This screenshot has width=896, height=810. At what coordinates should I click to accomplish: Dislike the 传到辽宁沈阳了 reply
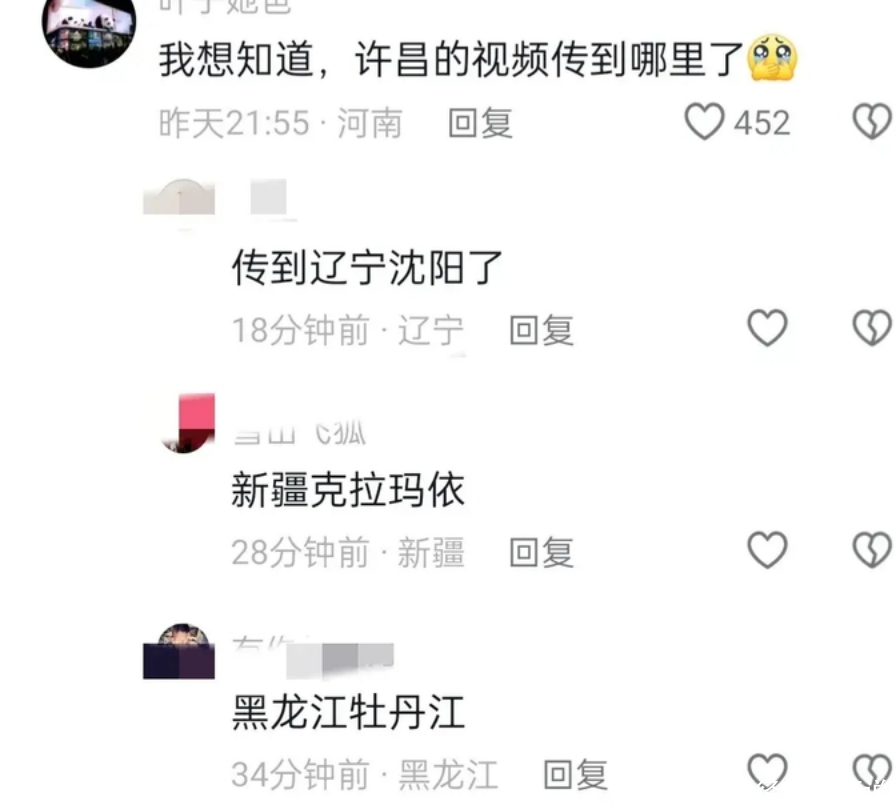coord(872,328)
